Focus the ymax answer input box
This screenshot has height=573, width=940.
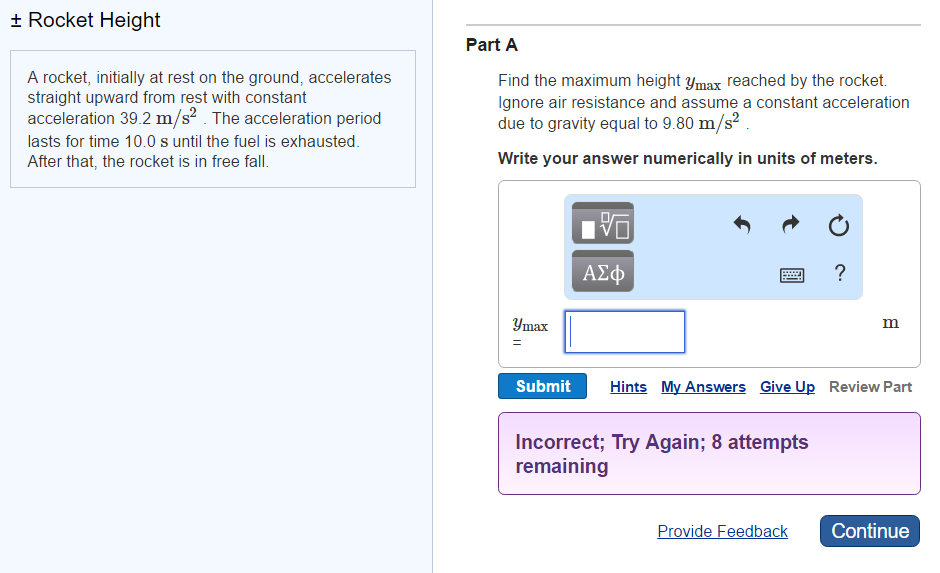[625, 332]
